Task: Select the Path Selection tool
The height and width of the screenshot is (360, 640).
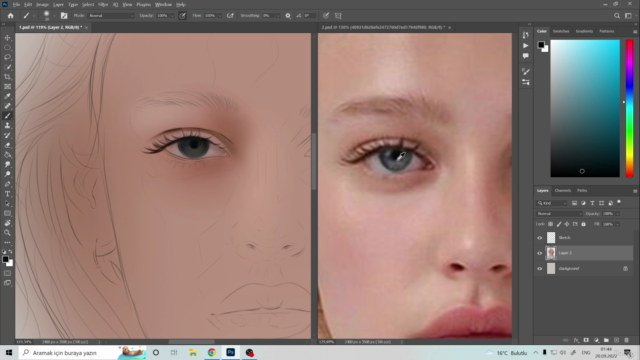Action: [7, 204]
